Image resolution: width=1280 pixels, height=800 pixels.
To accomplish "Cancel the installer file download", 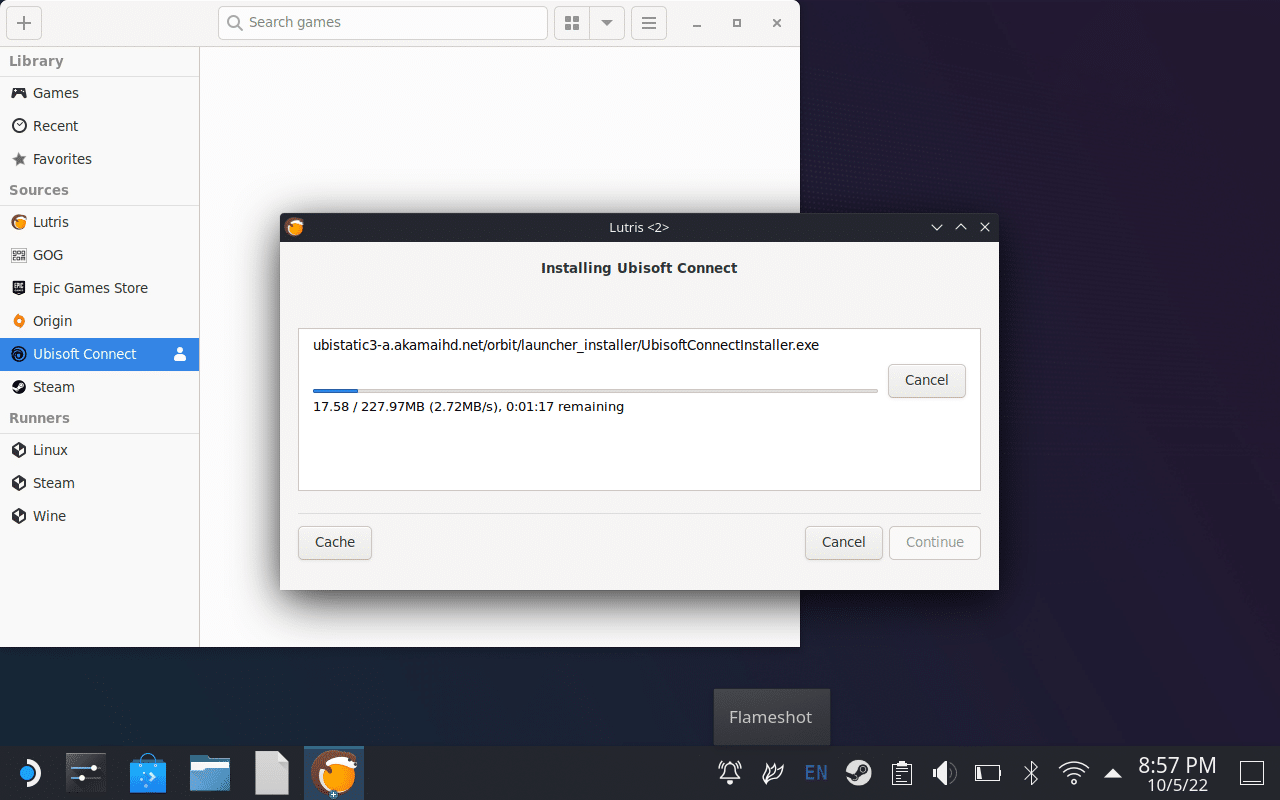I will click(926, 380).
